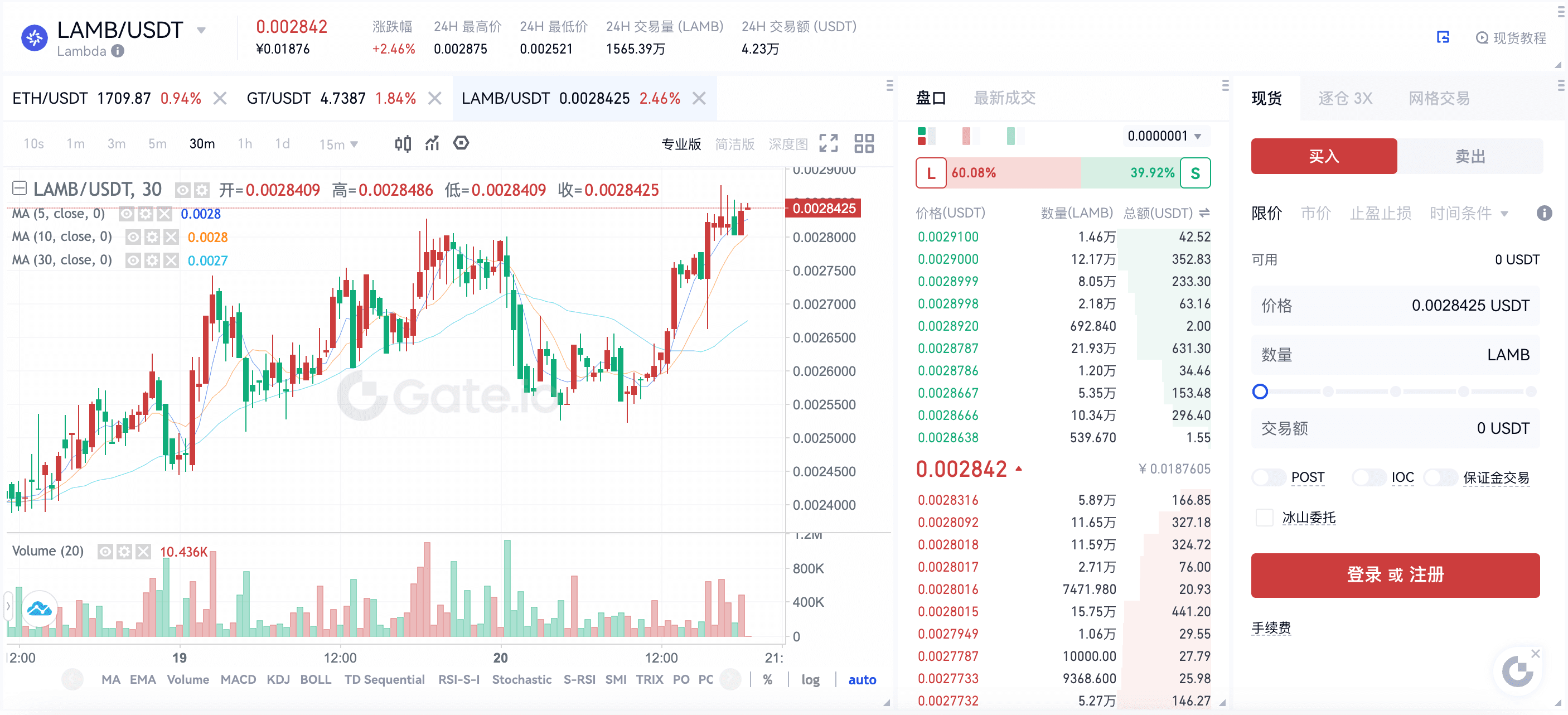Click the long ratio 60.08% bar

click(x=1013, y=173)
